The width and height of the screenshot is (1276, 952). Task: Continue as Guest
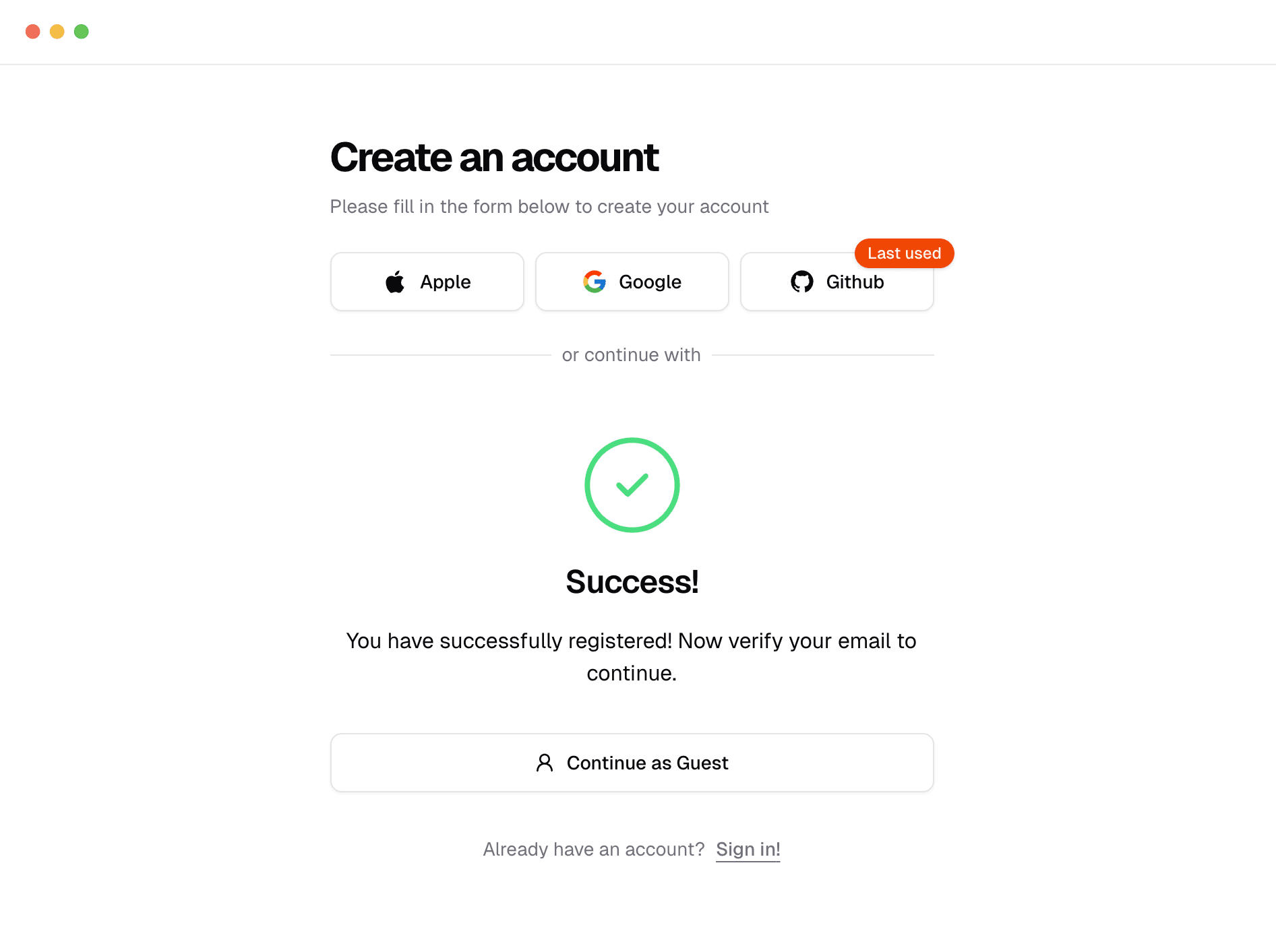click(x=632, y=762)
